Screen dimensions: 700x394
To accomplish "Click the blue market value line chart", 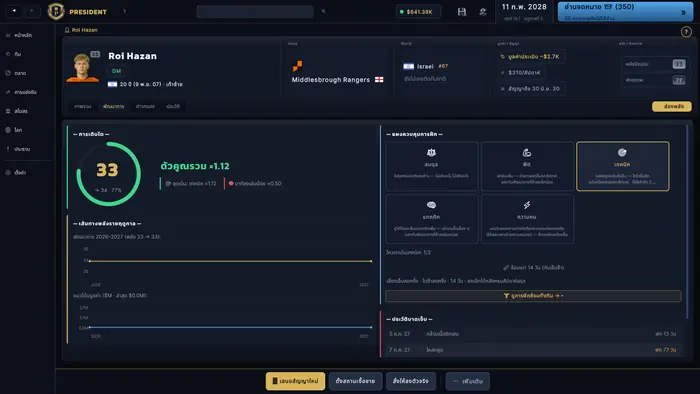I will [x=230, y=327].
